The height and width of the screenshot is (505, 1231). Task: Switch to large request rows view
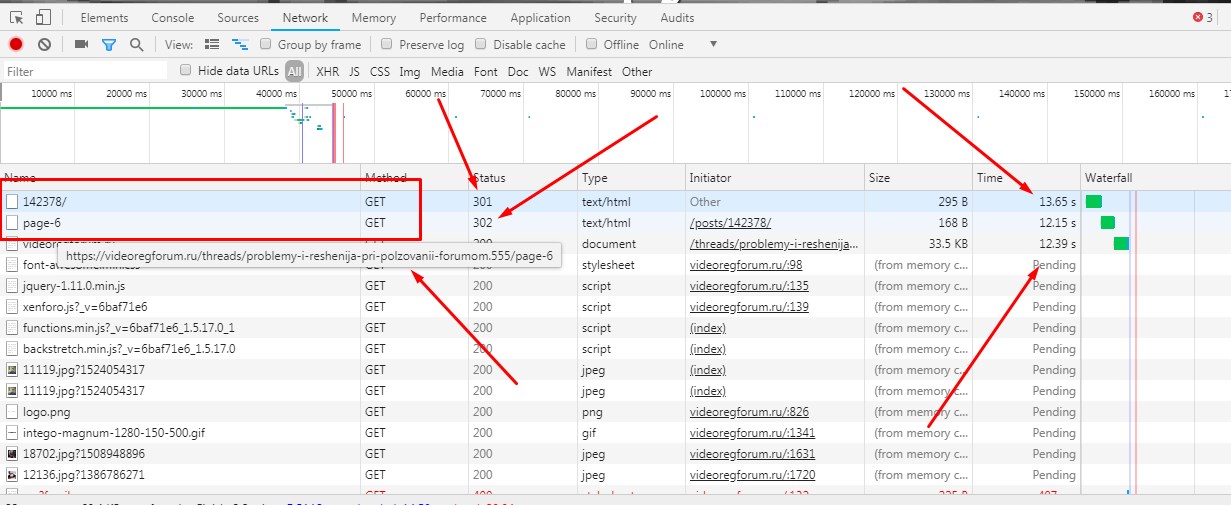(x=212, y=45)
